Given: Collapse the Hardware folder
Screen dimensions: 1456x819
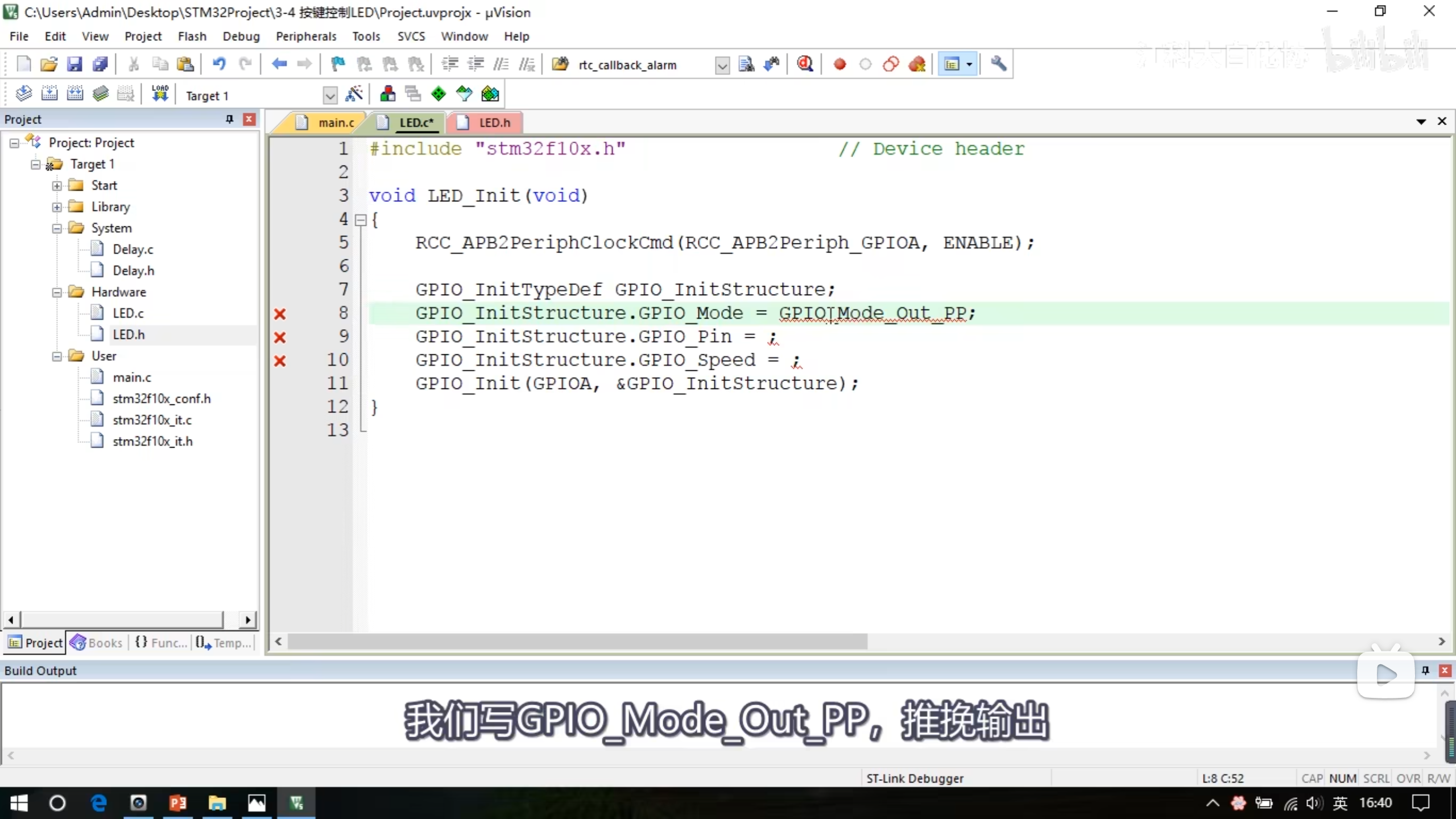Looking at the screenshot, I should (57, 292).
